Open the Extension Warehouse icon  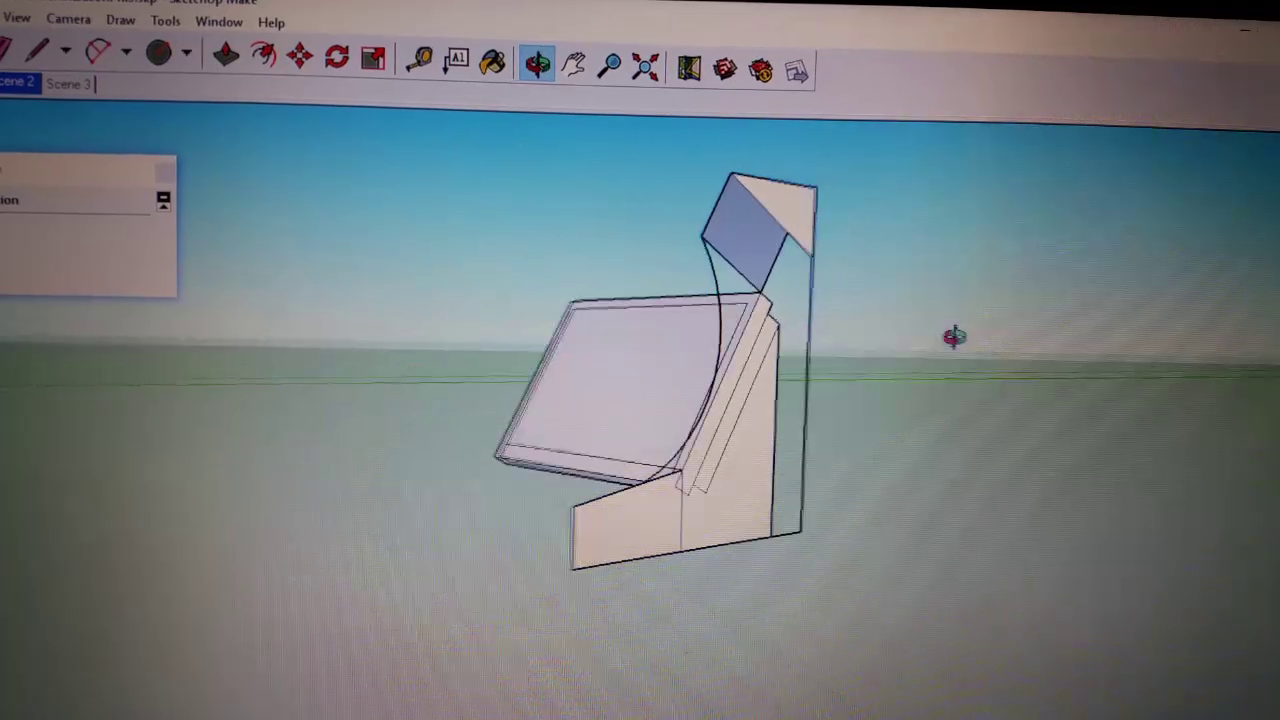click(761, 71)
